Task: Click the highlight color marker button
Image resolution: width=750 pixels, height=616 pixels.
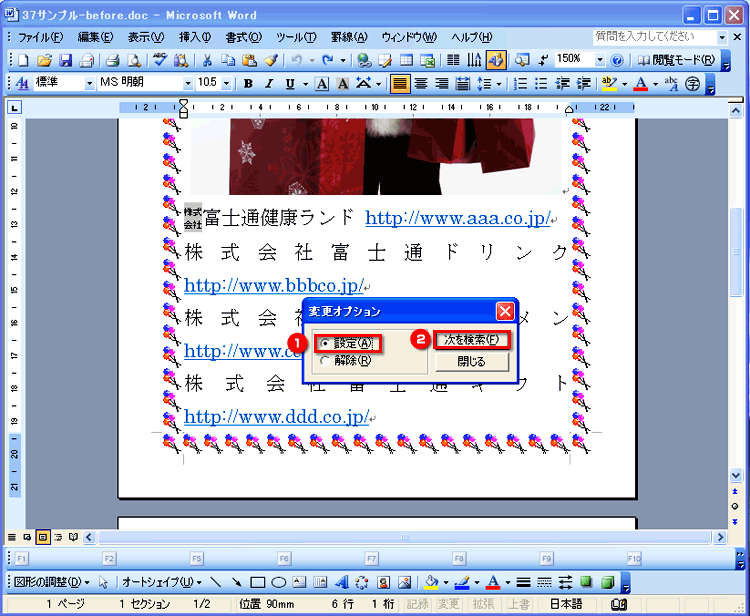Action: [x=609, y=84]
